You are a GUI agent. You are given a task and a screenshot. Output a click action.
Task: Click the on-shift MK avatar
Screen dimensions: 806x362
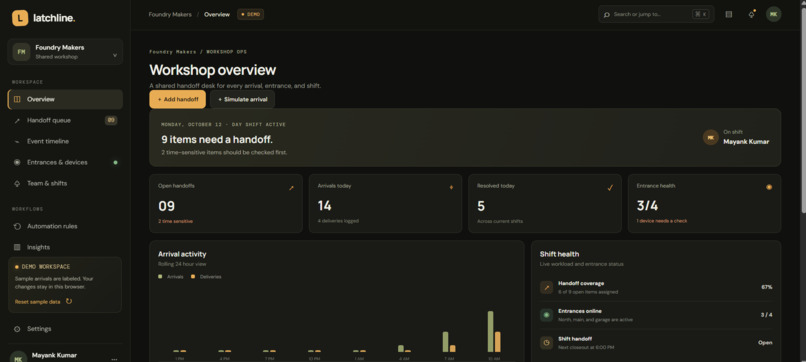[710, 137]
